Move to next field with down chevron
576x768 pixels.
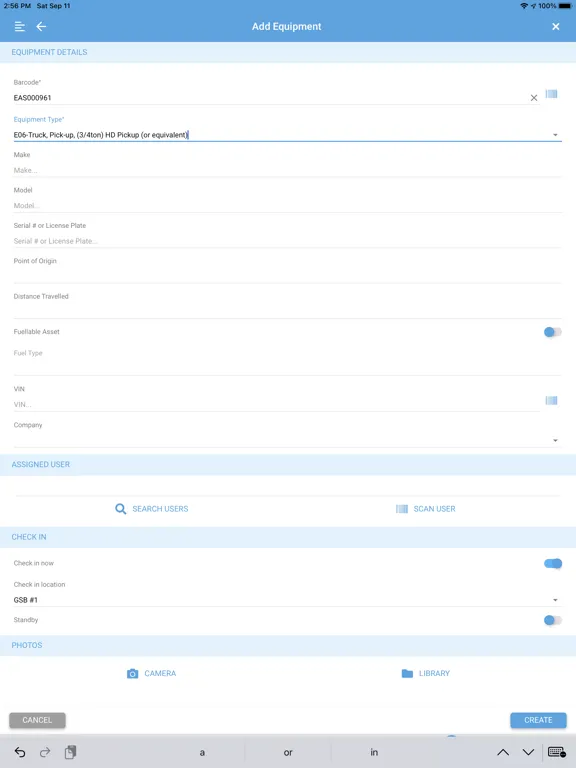pyautogui.click(x=528, y=752)
